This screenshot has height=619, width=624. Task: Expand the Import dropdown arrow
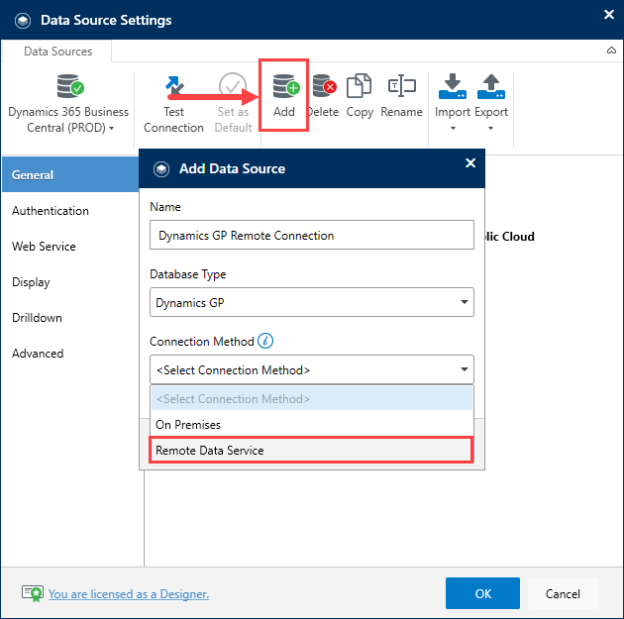coord(452,128)
